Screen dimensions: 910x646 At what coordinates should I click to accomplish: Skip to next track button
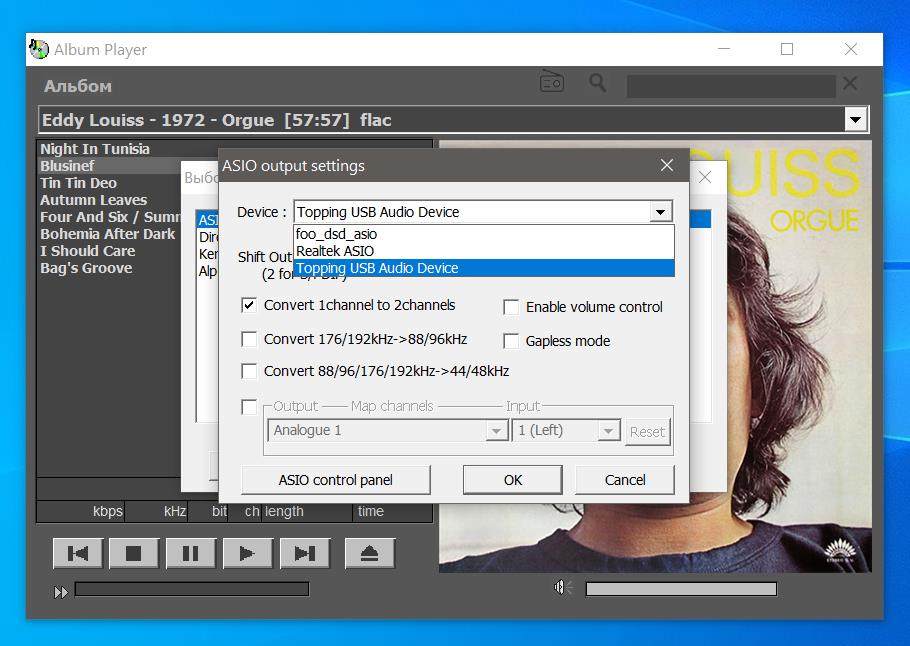305,553
